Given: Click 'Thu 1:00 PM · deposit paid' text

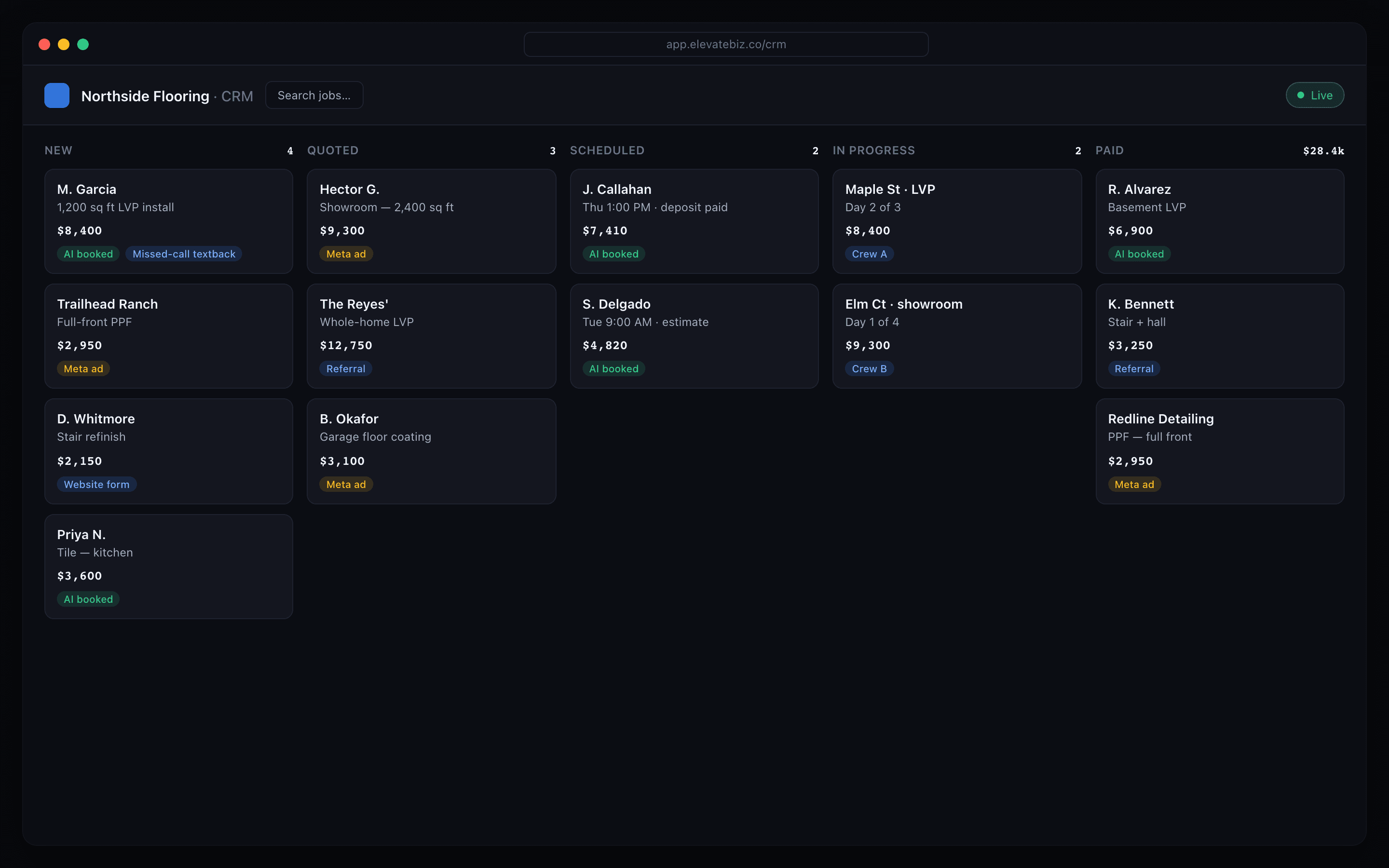Looking at the screenshot, I should point(655,207).
